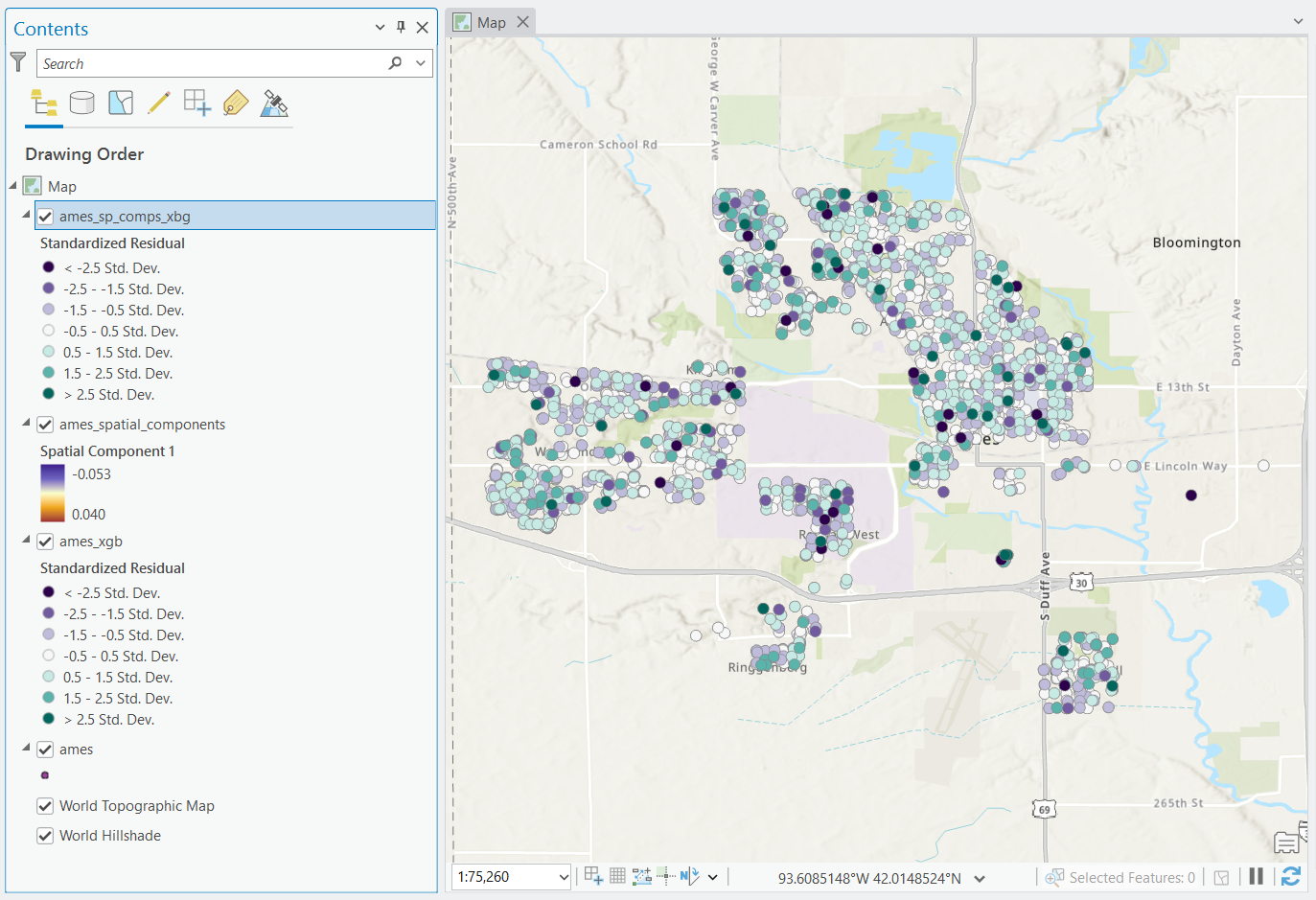This screenshot has width=1316, height=900.
Task: Hide the ames_xgb layer
Action: [x=45, y=541]
